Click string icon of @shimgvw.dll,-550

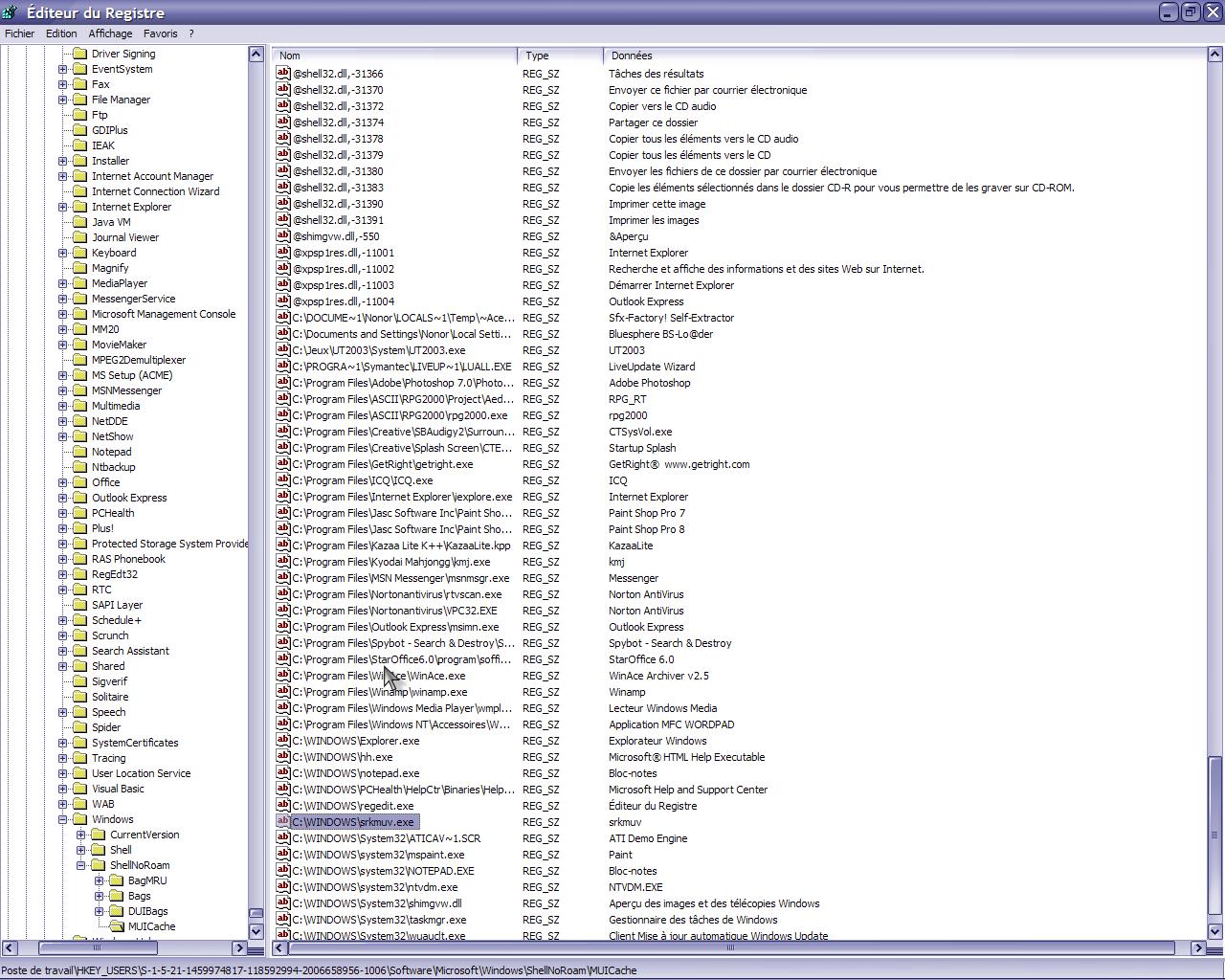283,236
